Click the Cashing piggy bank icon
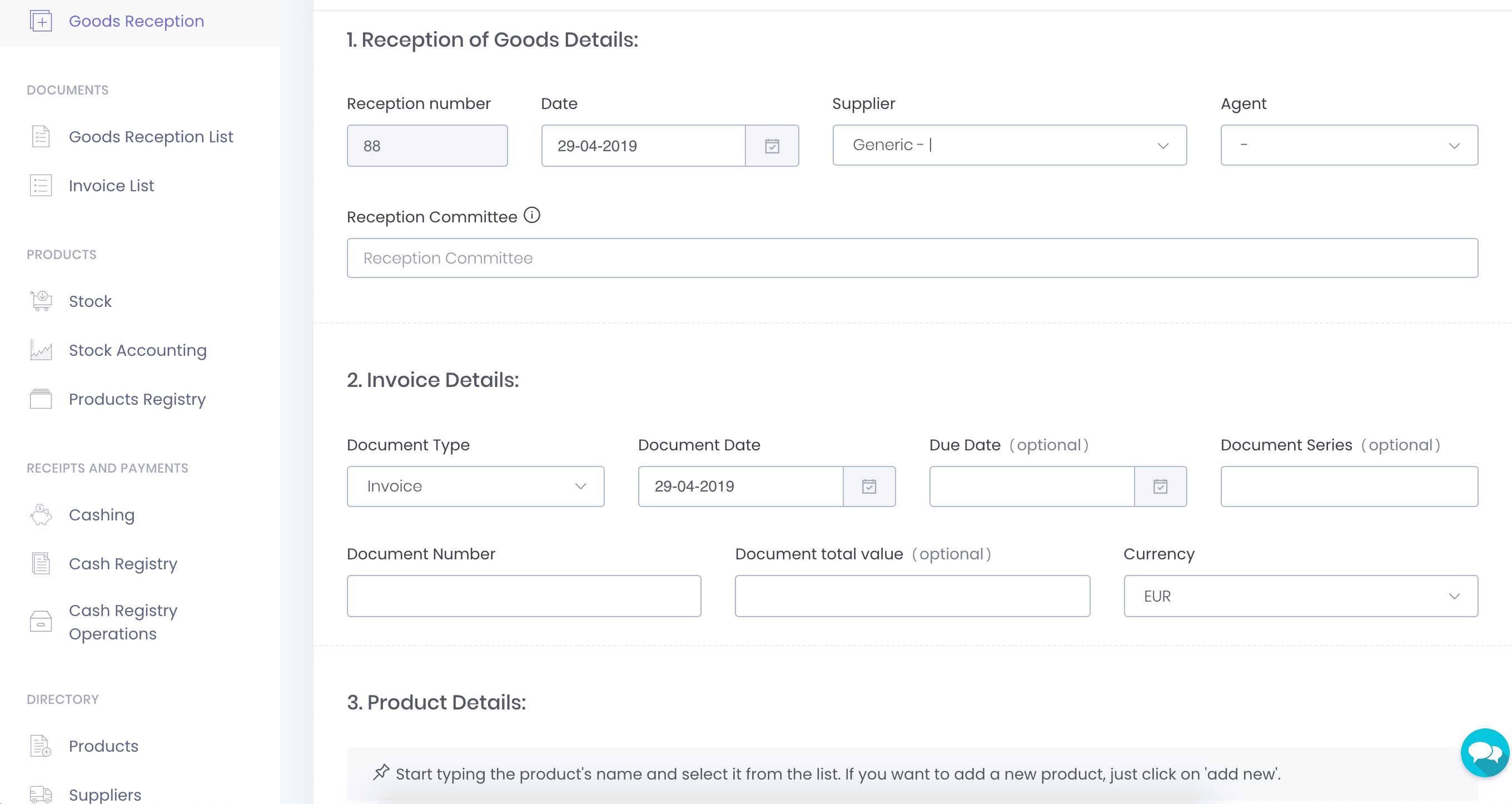Viewport: 1512px width, 804px height. click(41, 515)
